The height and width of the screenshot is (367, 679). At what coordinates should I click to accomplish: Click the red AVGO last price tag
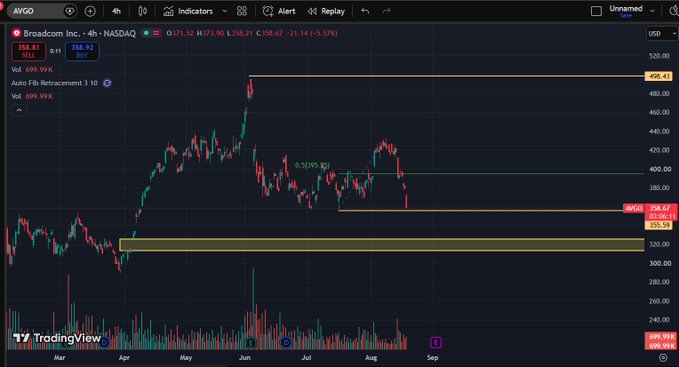[634, 208]
